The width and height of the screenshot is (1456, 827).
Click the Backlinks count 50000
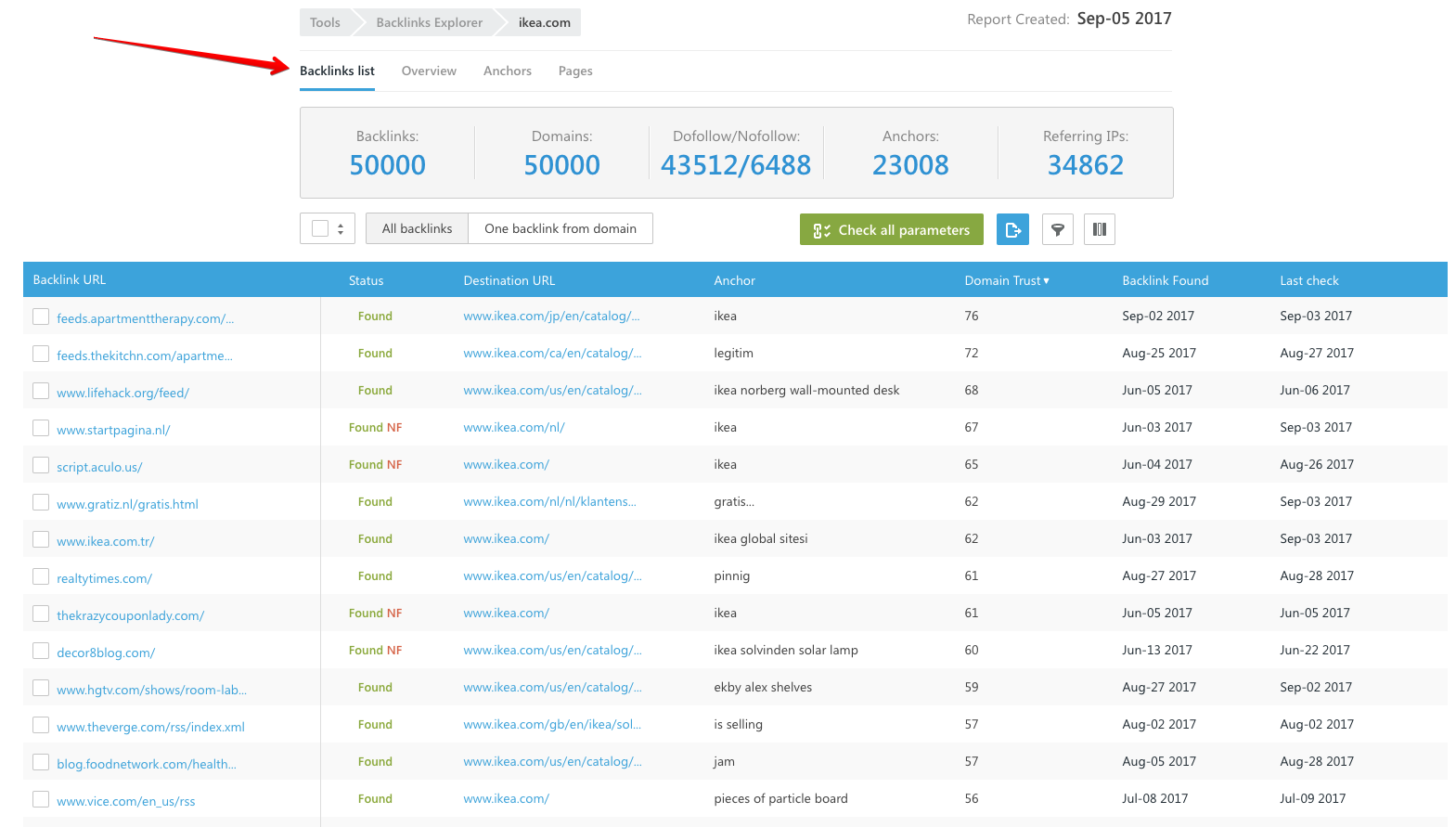[387, 165]
